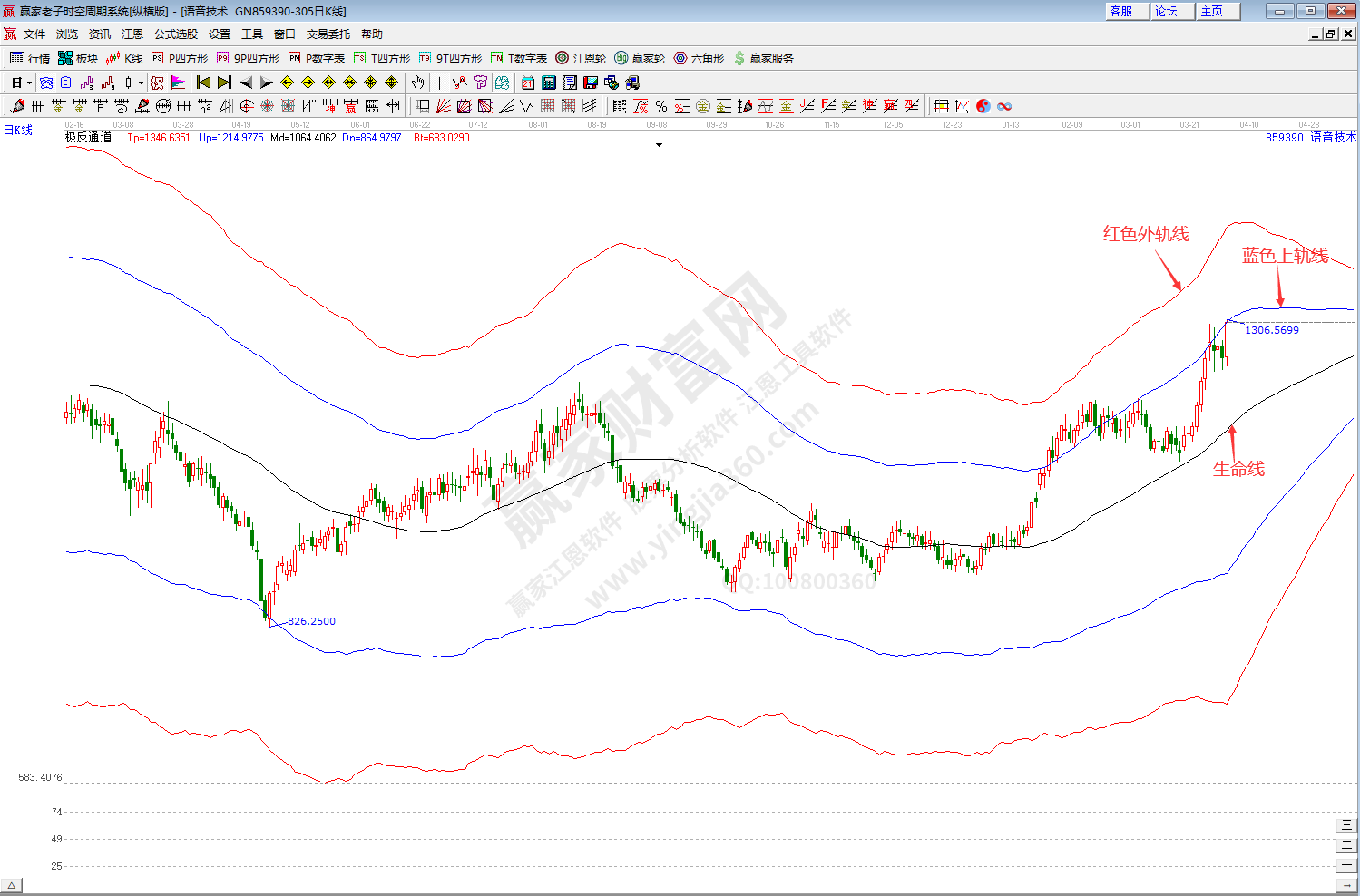Image resolution: width=1360 pixels, height=896 pixels.
Task: Open the calendar date icon
Action: 528,83
